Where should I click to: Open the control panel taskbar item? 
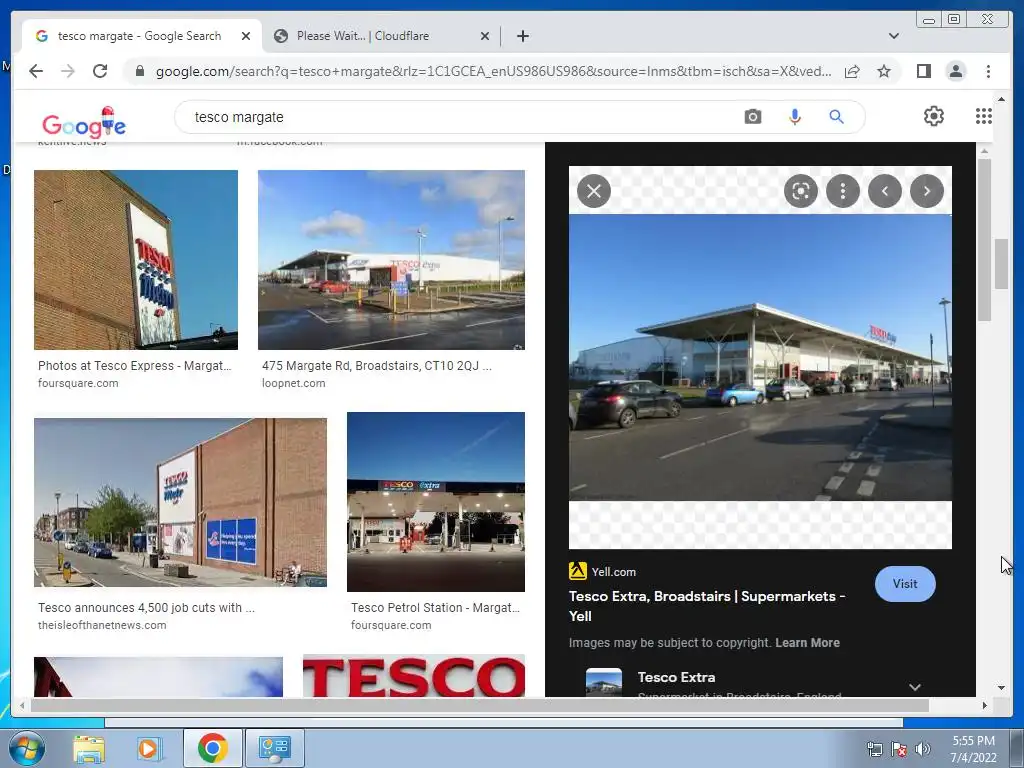[x=274, y=748]
